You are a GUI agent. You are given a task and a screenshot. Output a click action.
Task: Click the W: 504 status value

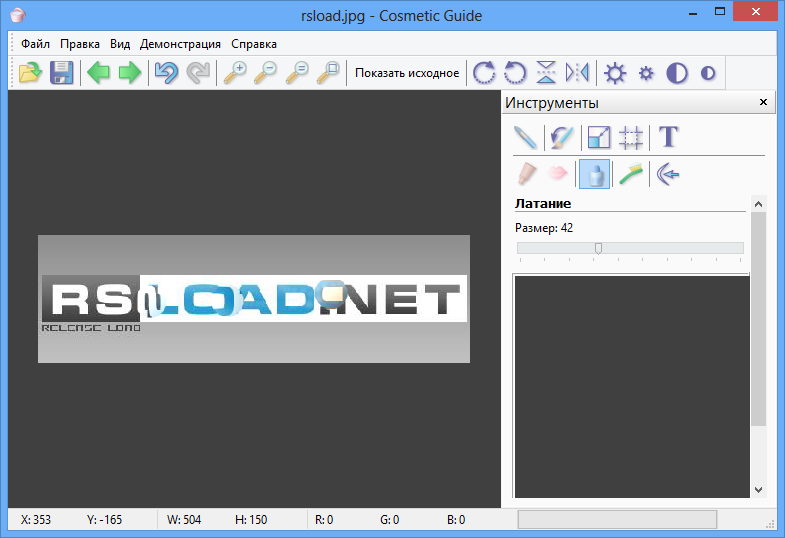(184, 520)
